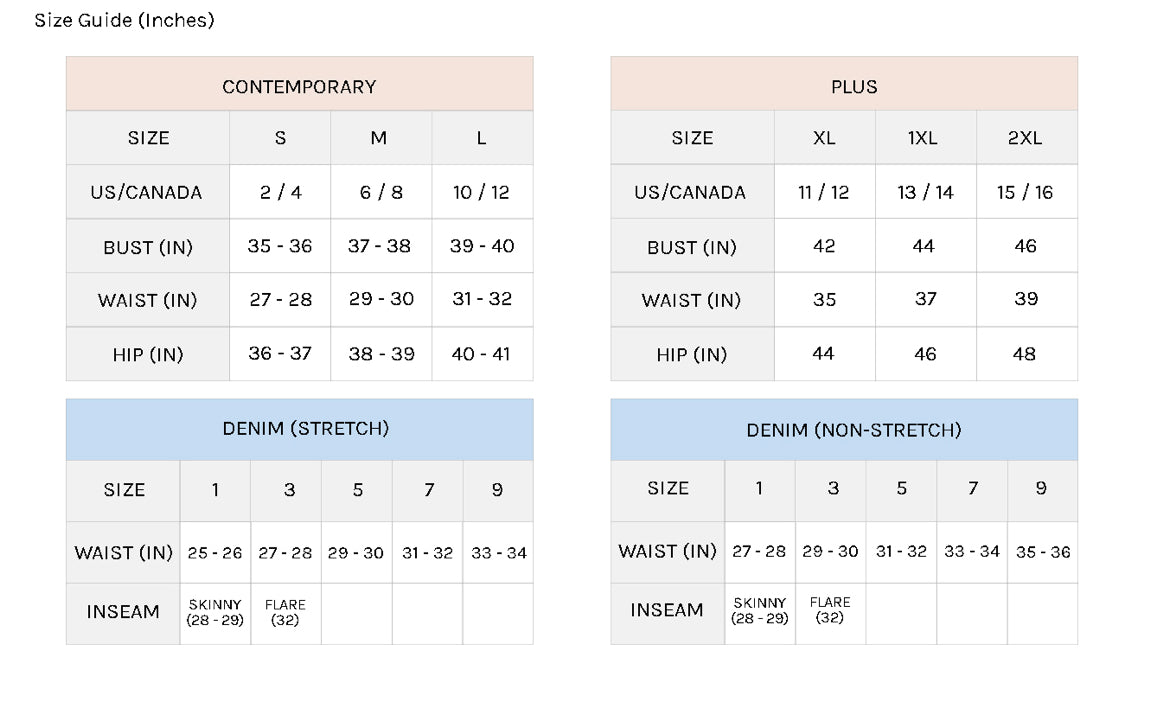Click the 10 / 12 US/Canada cell
The image size is (1170, 721).
pyautogui.click(x=481, y=192)
